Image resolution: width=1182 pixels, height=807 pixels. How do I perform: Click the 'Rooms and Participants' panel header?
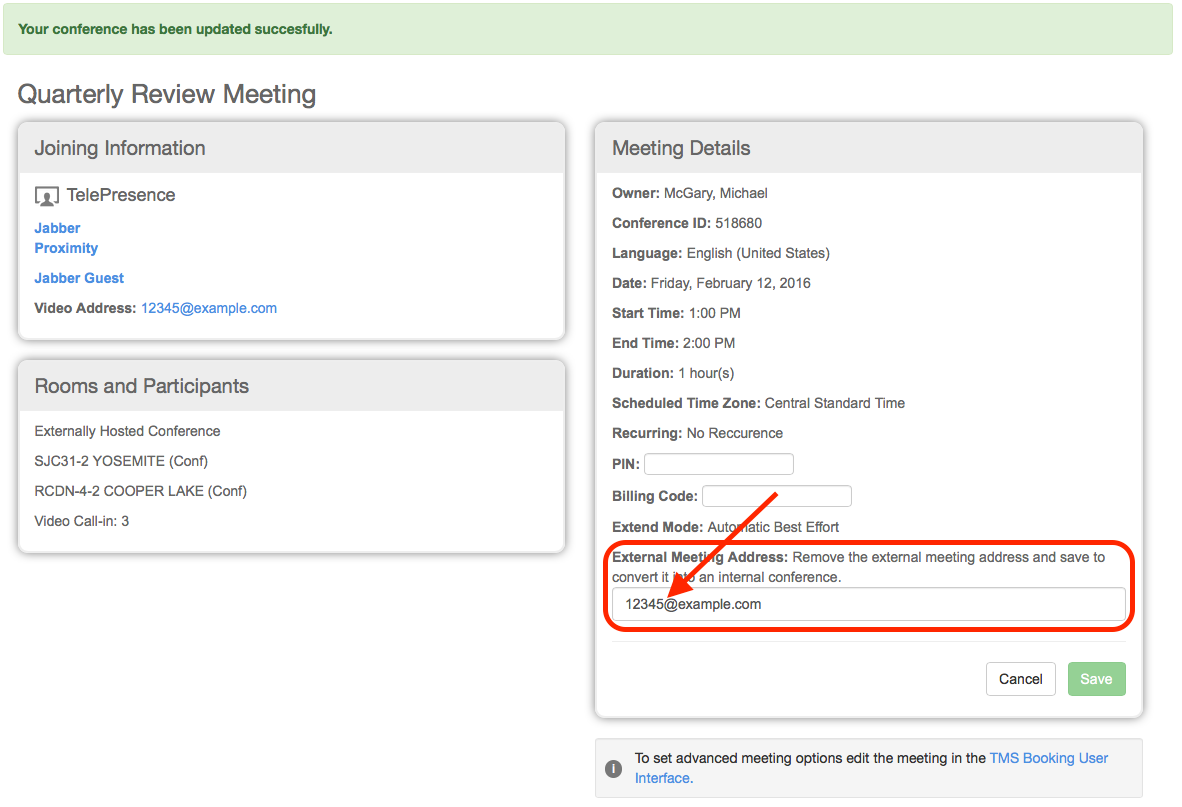pos(292,386)
